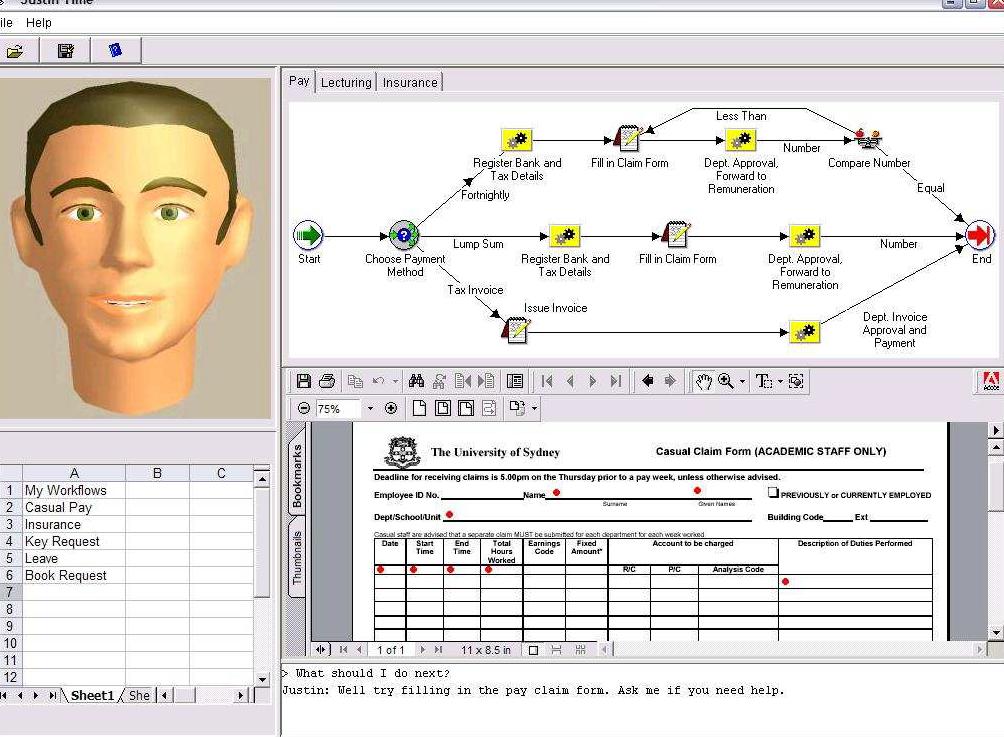Open the Thumbnails side panel

tap(296, 558)
